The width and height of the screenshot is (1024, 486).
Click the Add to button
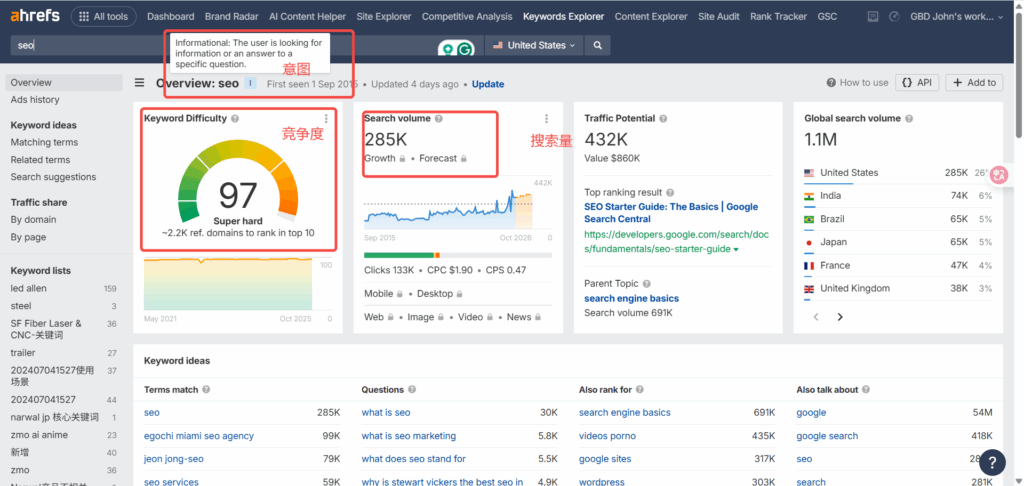click(973, 83)
